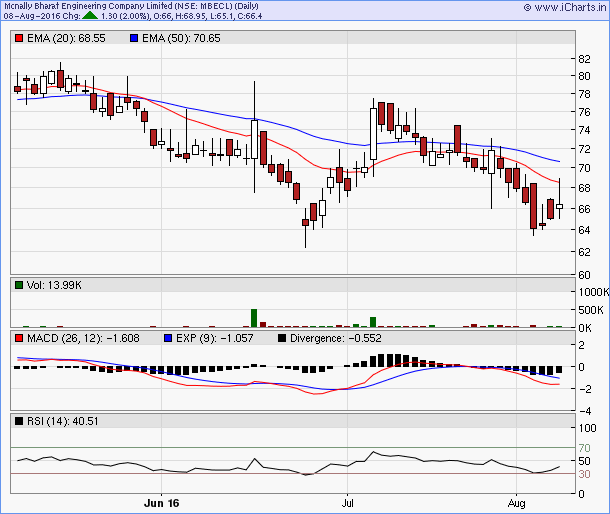Viewport: 610px width, 514px height.
Task: Click the 1000K volume axis label
Action: (x=594, y=292)
